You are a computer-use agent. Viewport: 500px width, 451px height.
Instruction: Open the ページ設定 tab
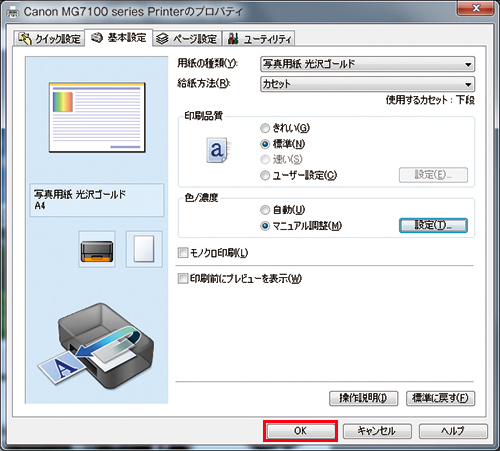click(x=187, y=39)
